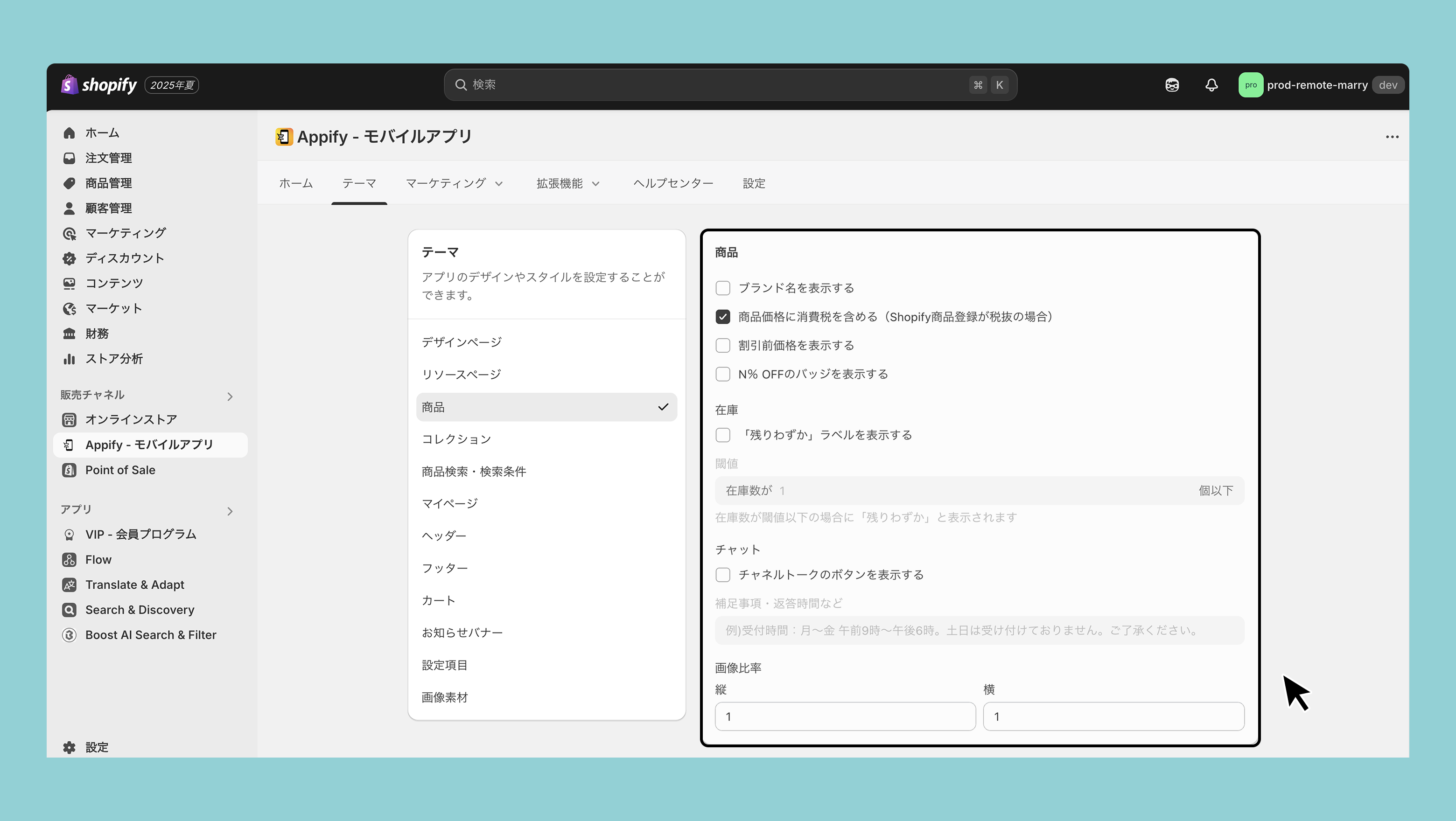Click the Shopify logo
The image size is (1456, 821).
click(99, 85)
